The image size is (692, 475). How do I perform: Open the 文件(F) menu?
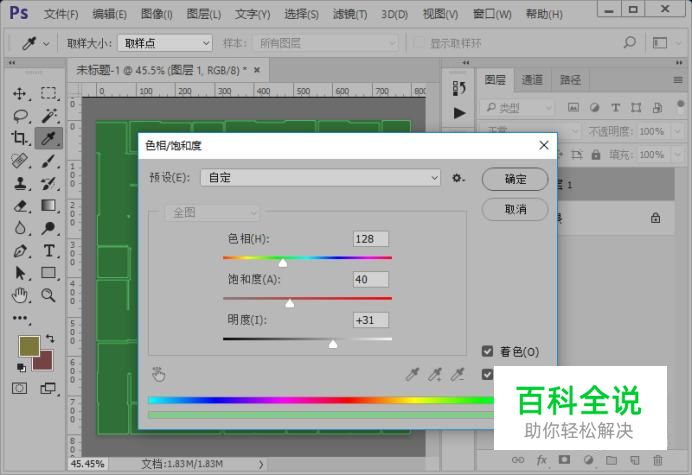[60, 14]
